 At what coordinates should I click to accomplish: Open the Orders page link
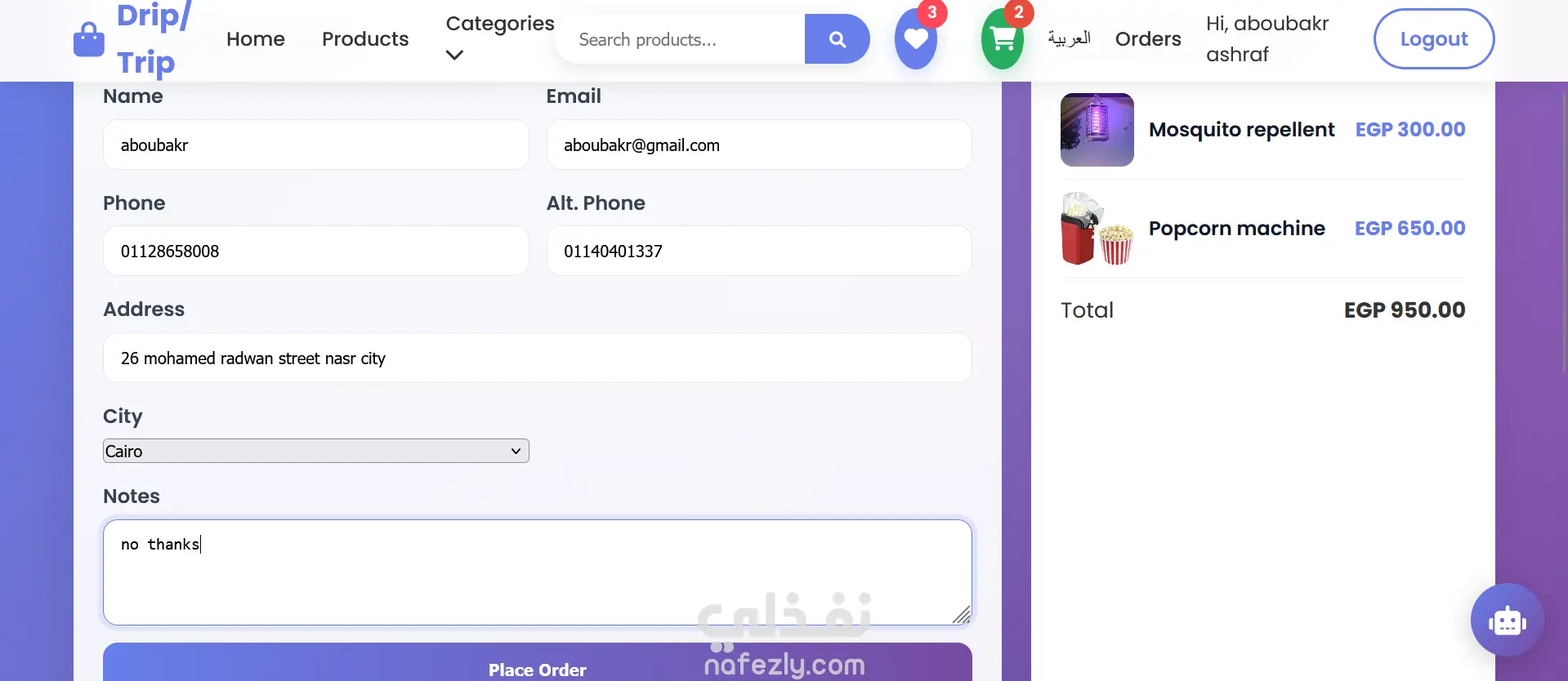(x=1148, y=39)
